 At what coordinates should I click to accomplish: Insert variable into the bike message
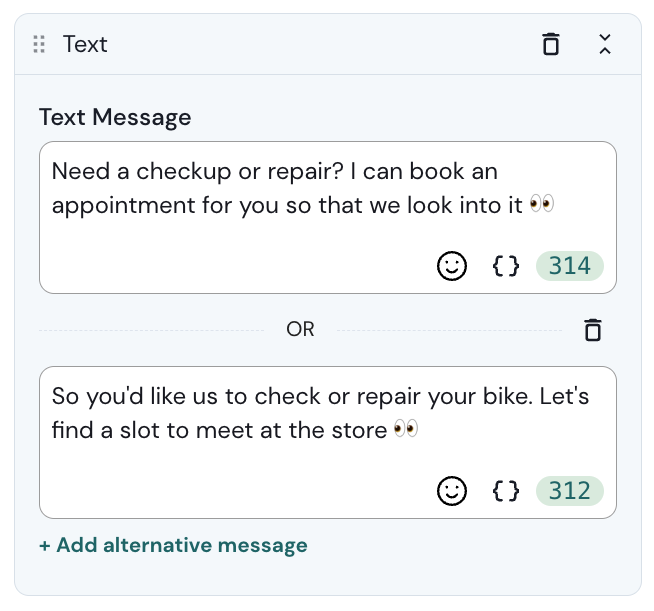coord(506,491)
